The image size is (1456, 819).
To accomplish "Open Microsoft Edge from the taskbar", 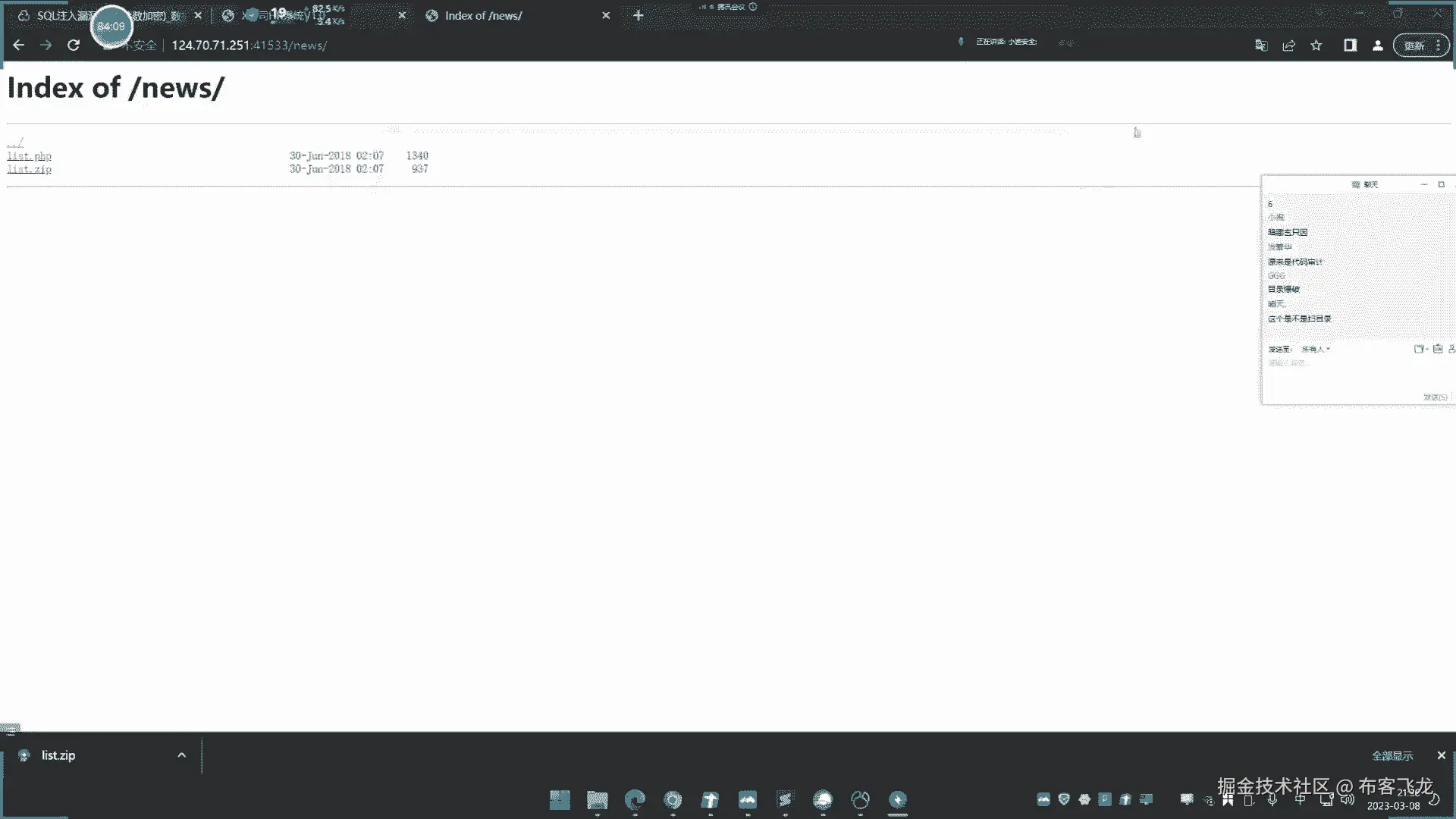I will 635,800.
